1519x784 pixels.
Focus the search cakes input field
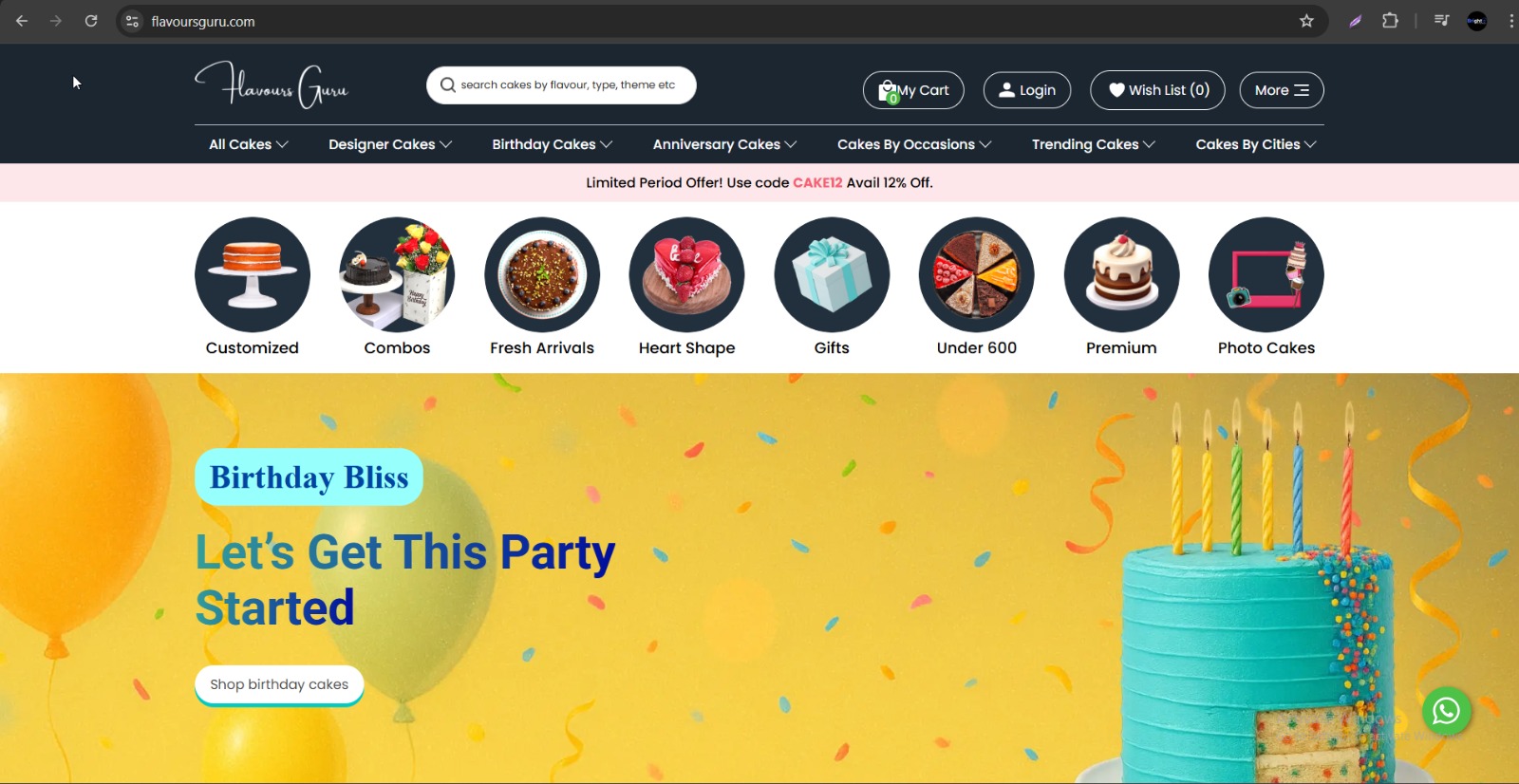[561, 85]
